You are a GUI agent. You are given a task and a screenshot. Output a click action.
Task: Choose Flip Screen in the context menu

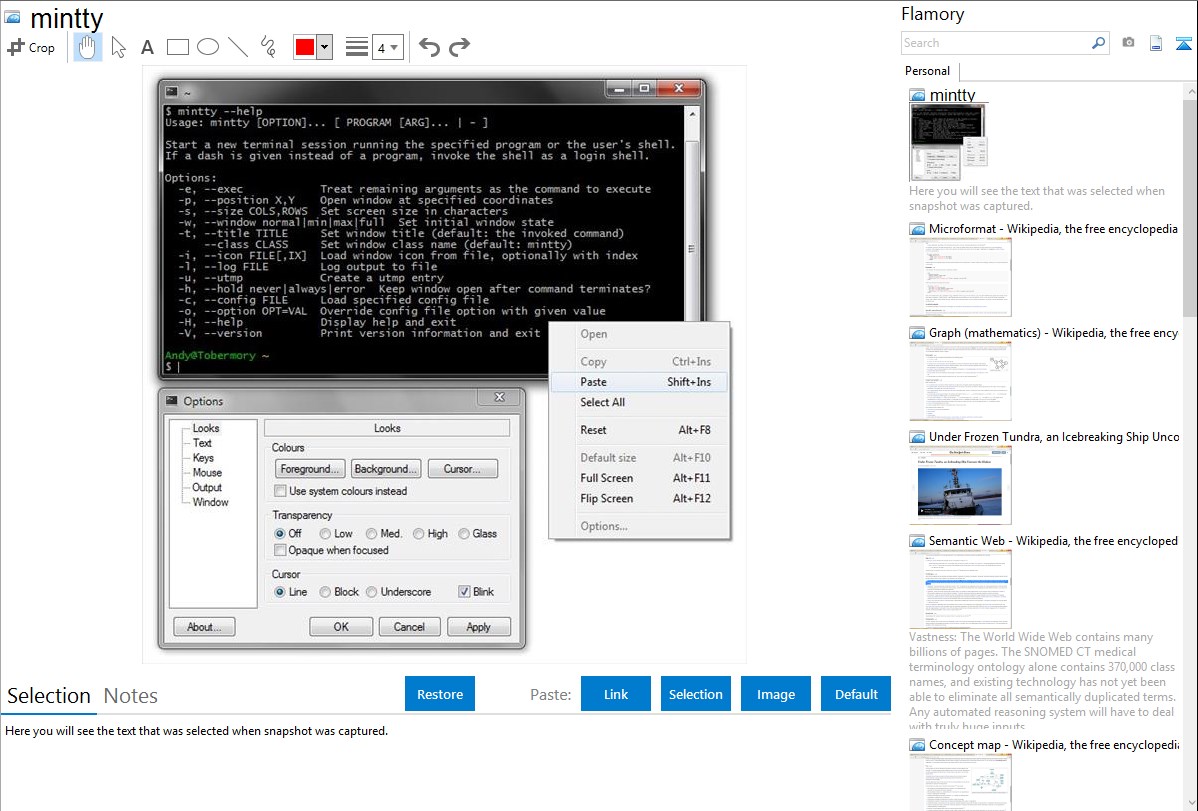[639, 498]
